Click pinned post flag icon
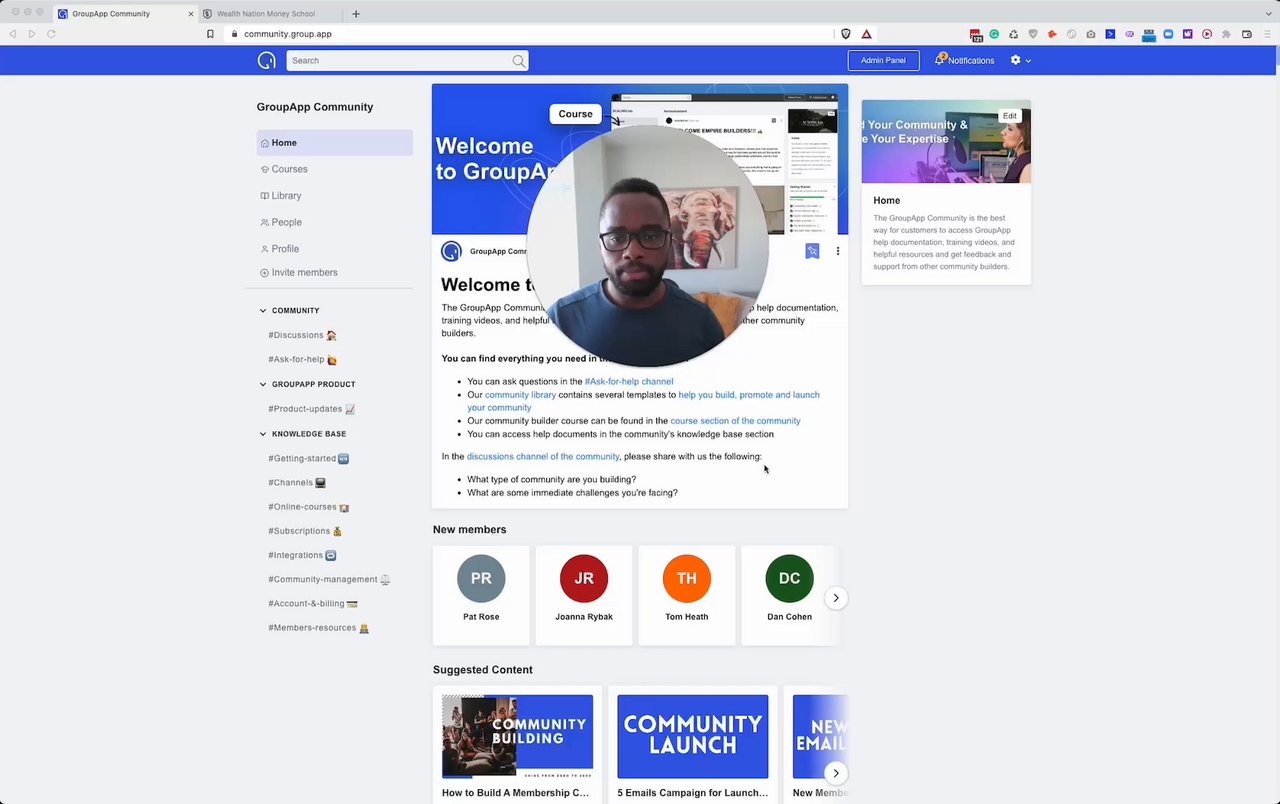The image size is (1280, 804). click(x=812, y=251)
